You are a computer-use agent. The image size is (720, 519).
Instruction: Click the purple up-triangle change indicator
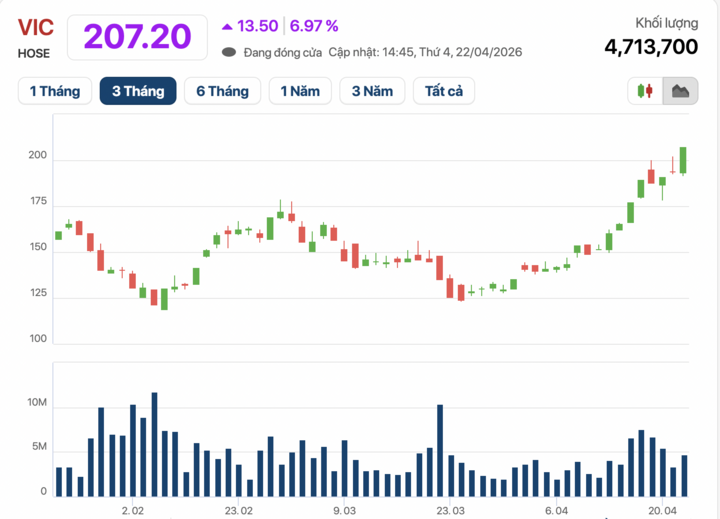click(x=227, y=26)
